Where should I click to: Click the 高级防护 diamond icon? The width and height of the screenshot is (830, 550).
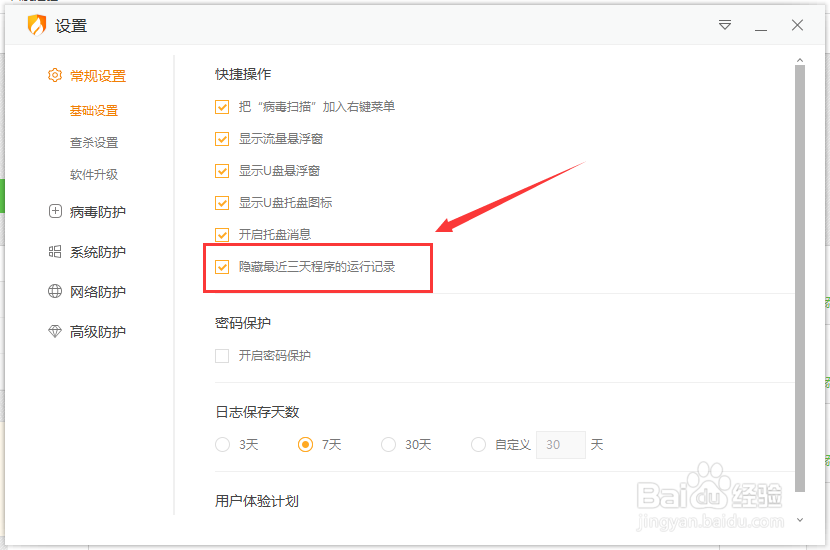click(55, 331)
